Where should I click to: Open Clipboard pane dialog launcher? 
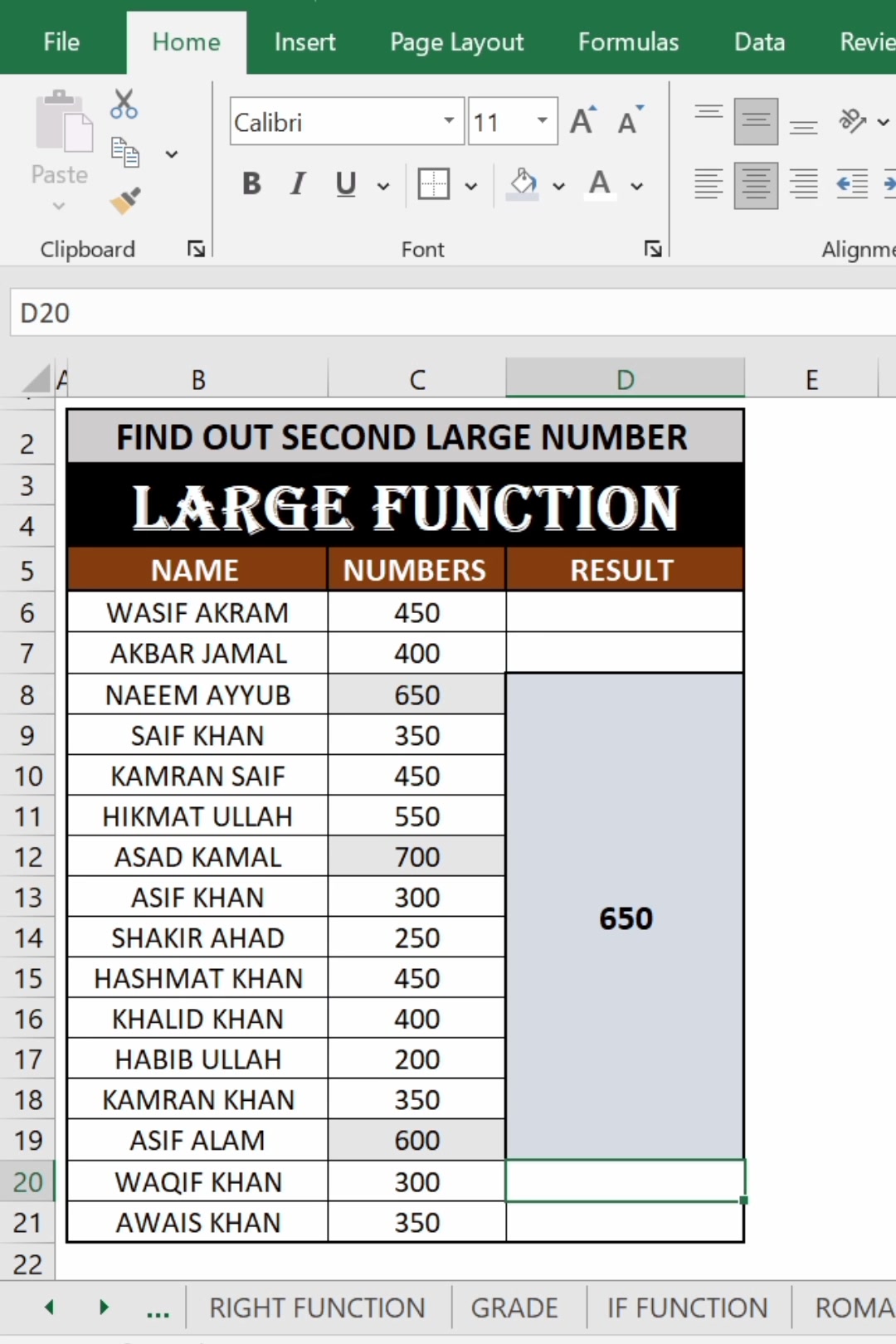click(x=196, y=249)
